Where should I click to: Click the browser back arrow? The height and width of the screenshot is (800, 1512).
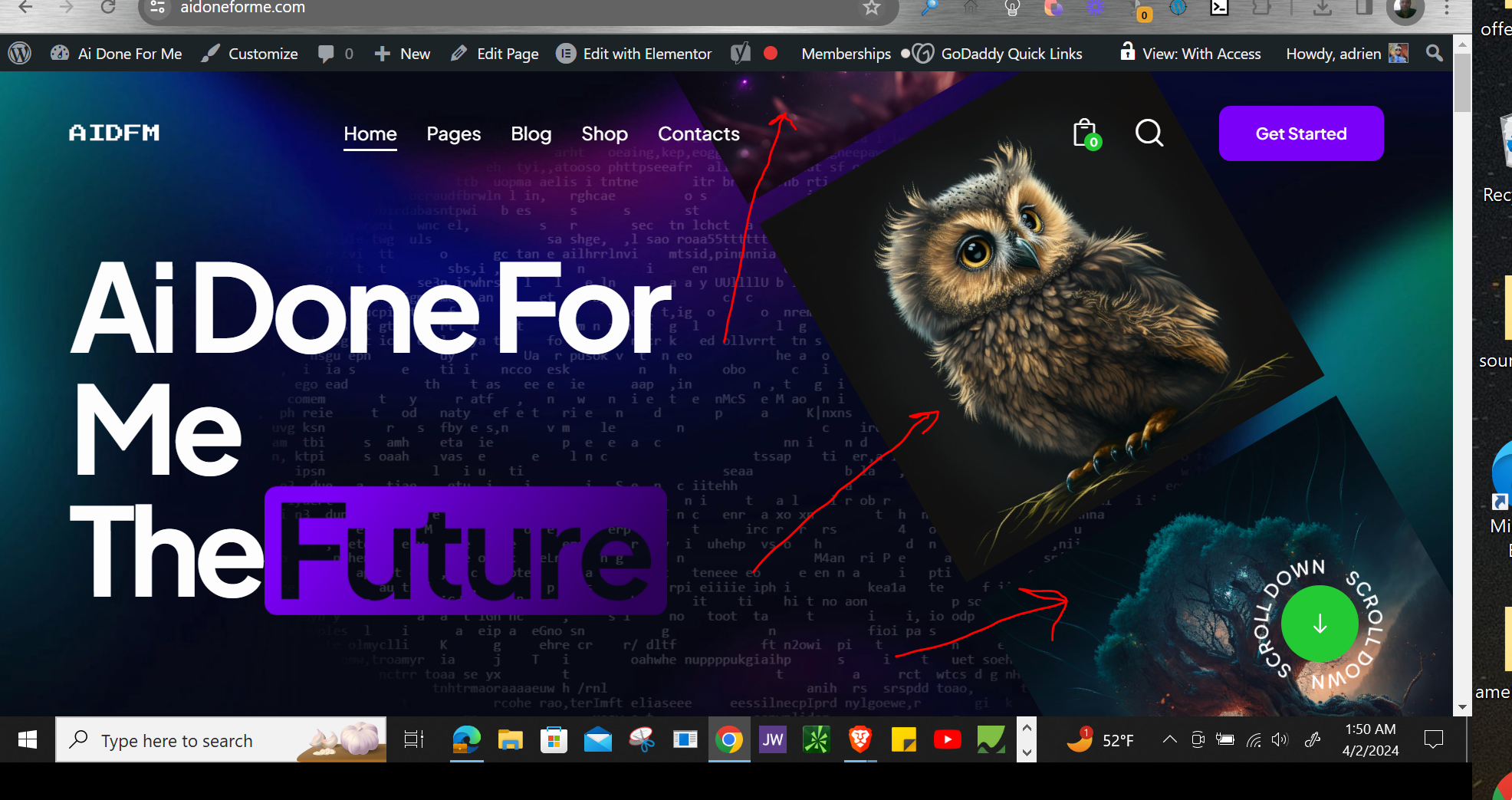25,8
